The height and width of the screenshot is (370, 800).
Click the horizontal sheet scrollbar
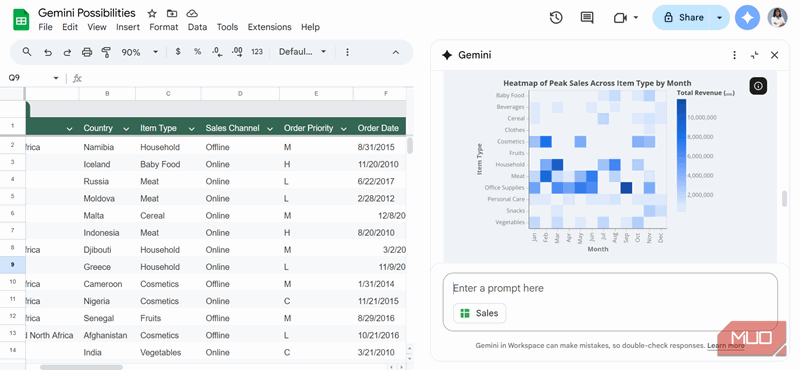click(x=82, y=367)
